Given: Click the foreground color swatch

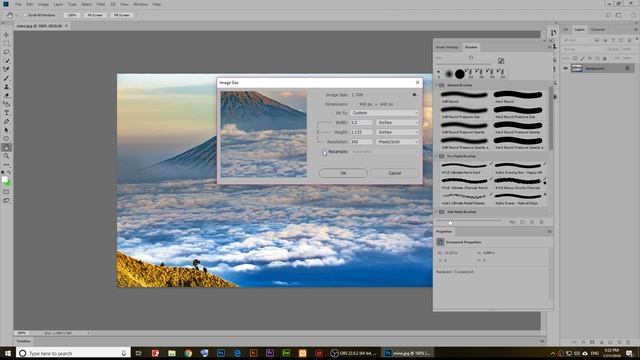Looking at the screenshot, I should click(4, 179).
